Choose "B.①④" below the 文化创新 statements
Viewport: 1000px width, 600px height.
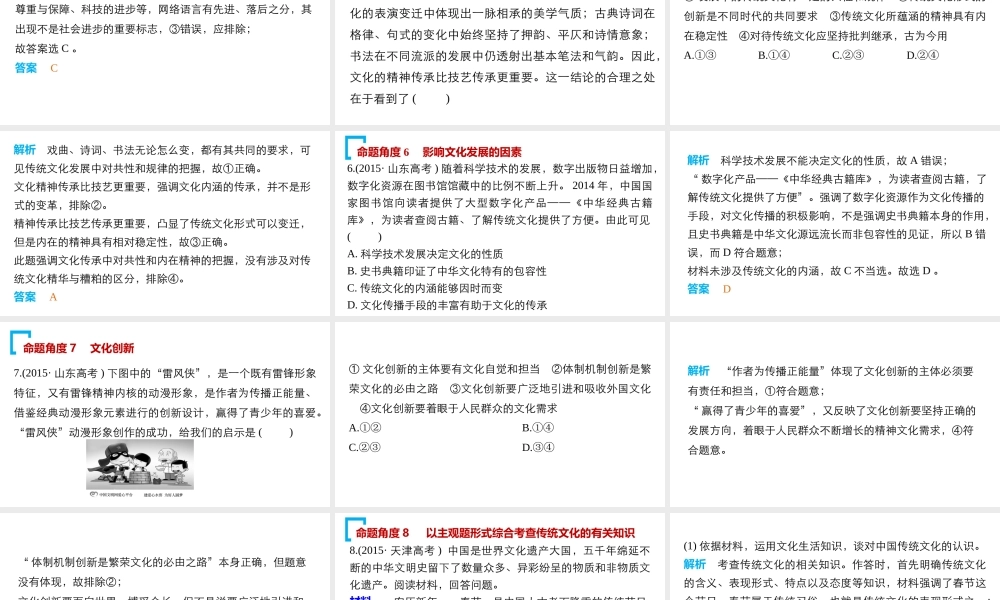pos(538,428)
